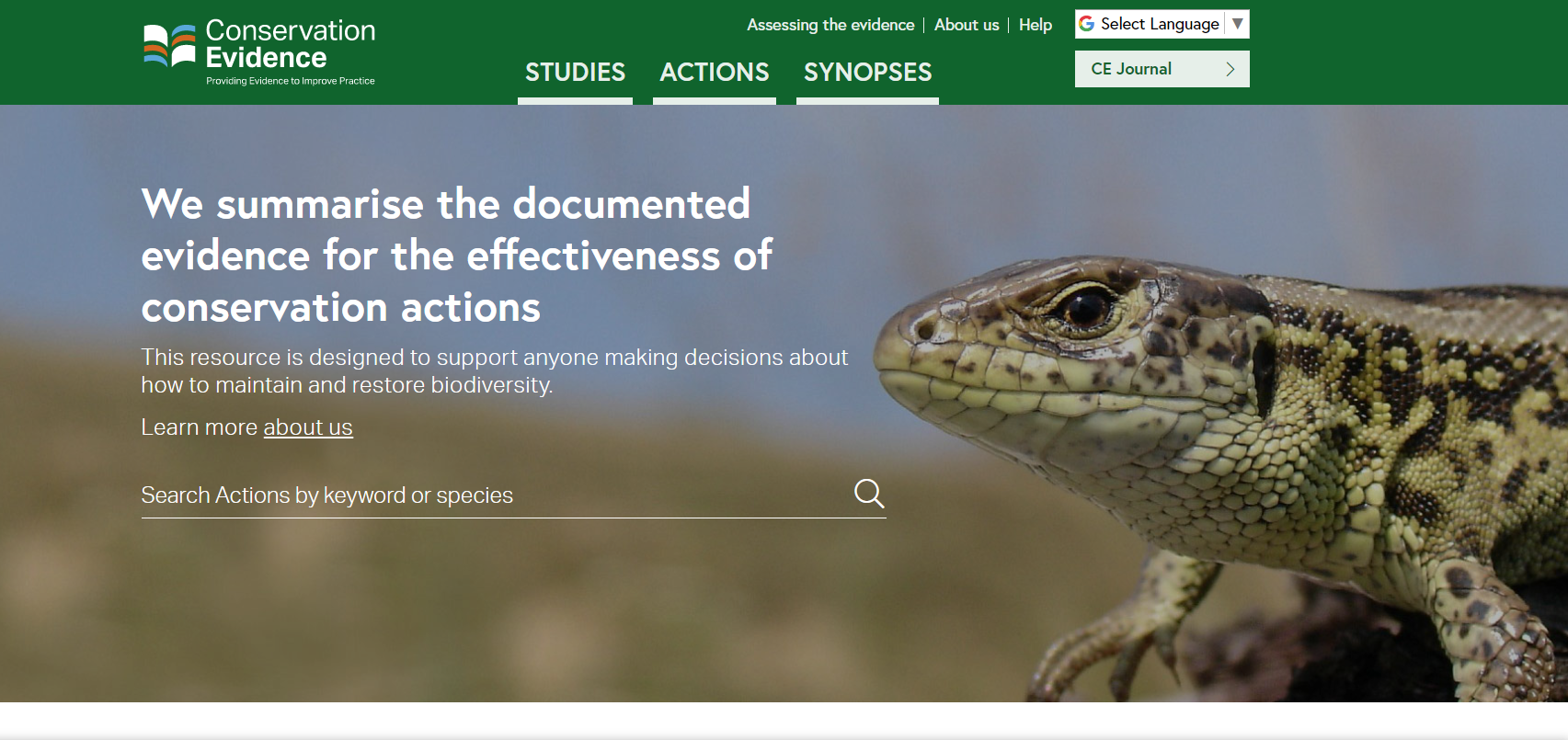Click the headline 'We summarise the documented evidence'
The image size is (1568, 740).
pos(457,256)
